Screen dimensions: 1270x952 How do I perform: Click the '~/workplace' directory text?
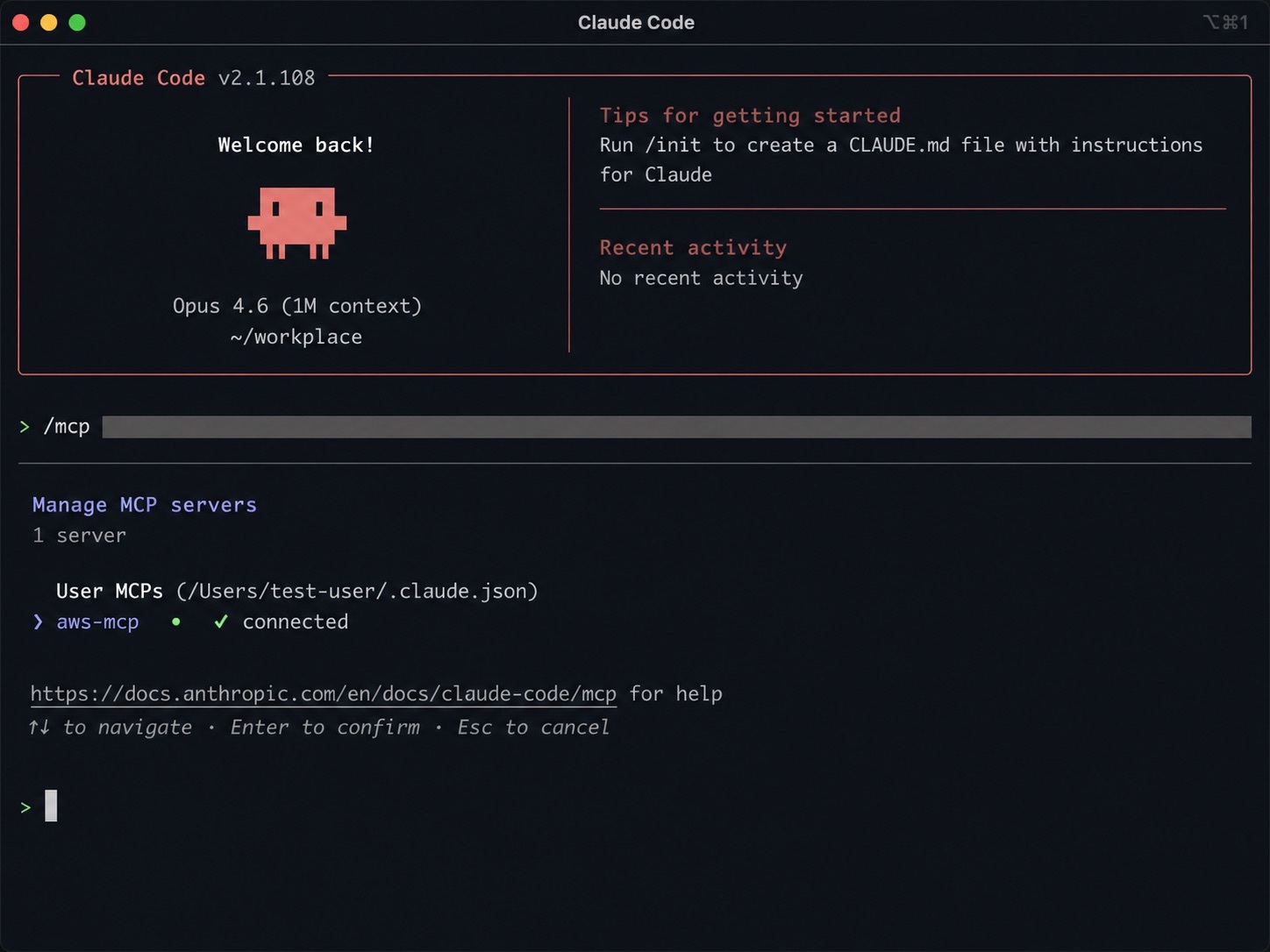pos(296,337)
